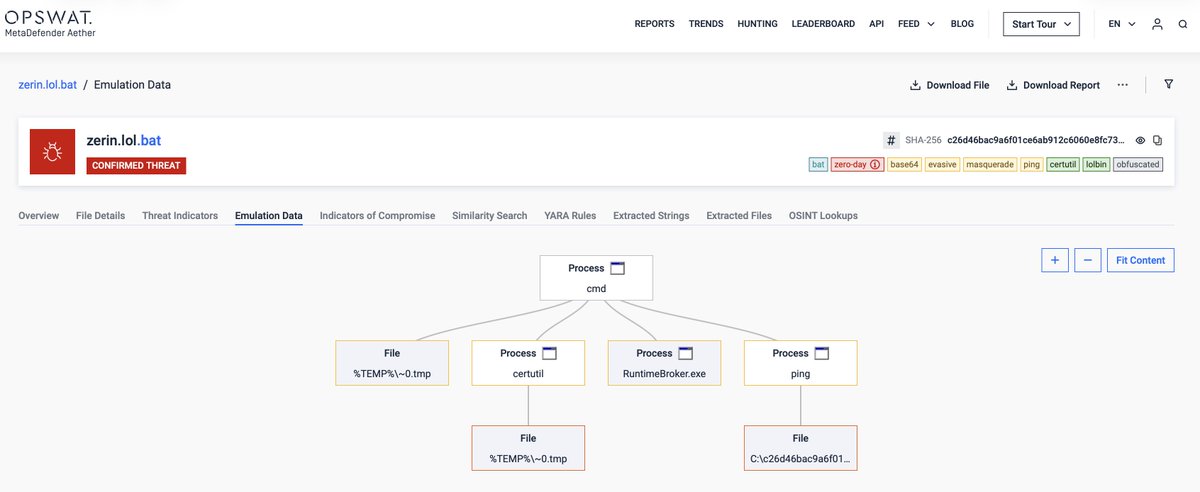Select the %TEMP%\~0.tmp file node under cmd
The image size is (1200, 492).
coord(391,363)
